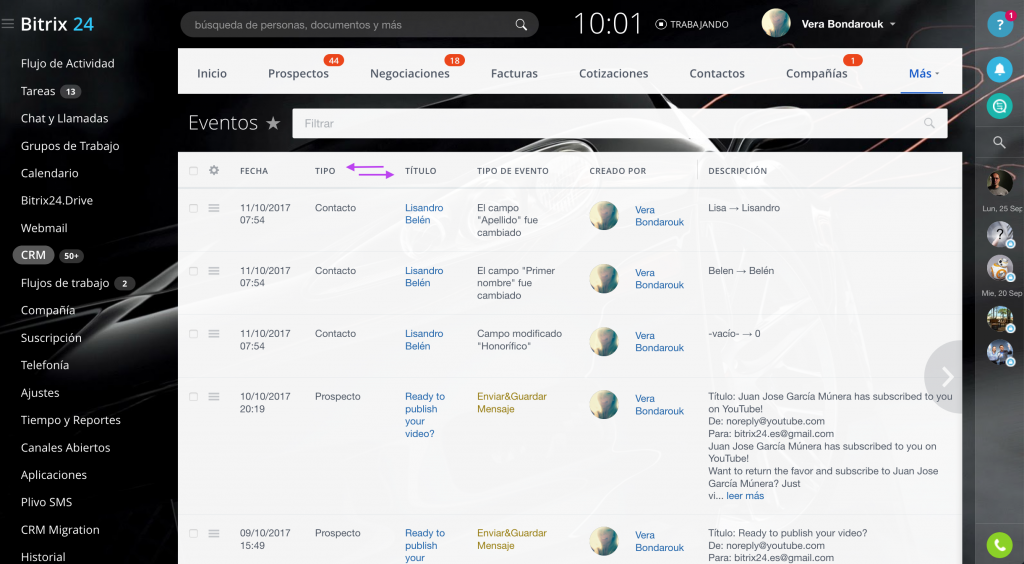Open Flujos de trabajo in left menu
This screenshot has height=564, width=1024.
pyautogui.click(x=65, y=283)
